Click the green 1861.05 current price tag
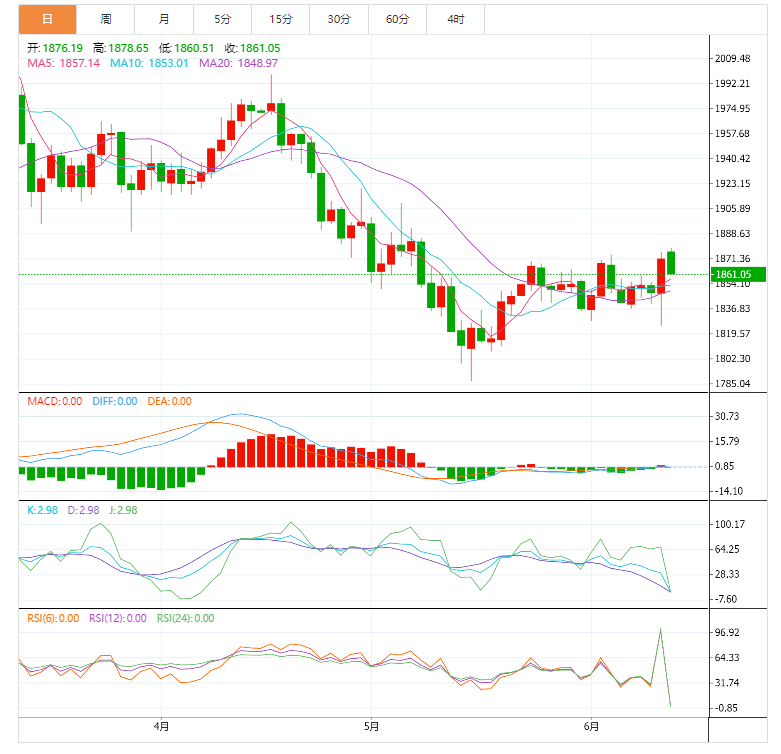Viewport: 781px width, 754px height. 738,274
